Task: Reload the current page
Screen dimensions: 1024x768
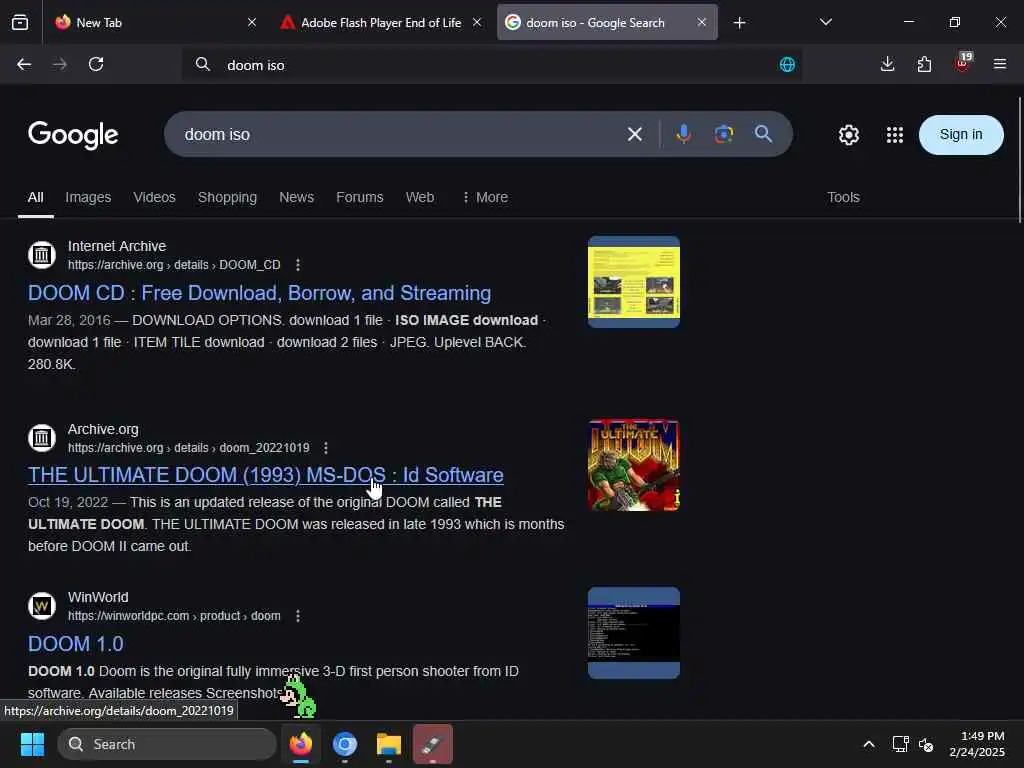Action: (x=96, y=65)
